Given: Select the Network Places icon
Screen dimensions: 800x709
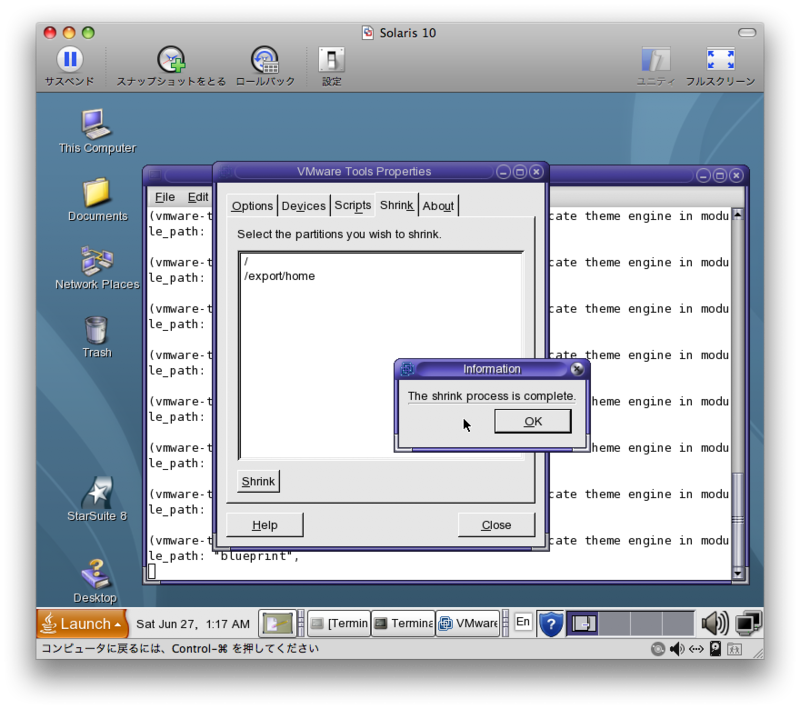Looking at the screenshot, I should click(x=96, y=261).
